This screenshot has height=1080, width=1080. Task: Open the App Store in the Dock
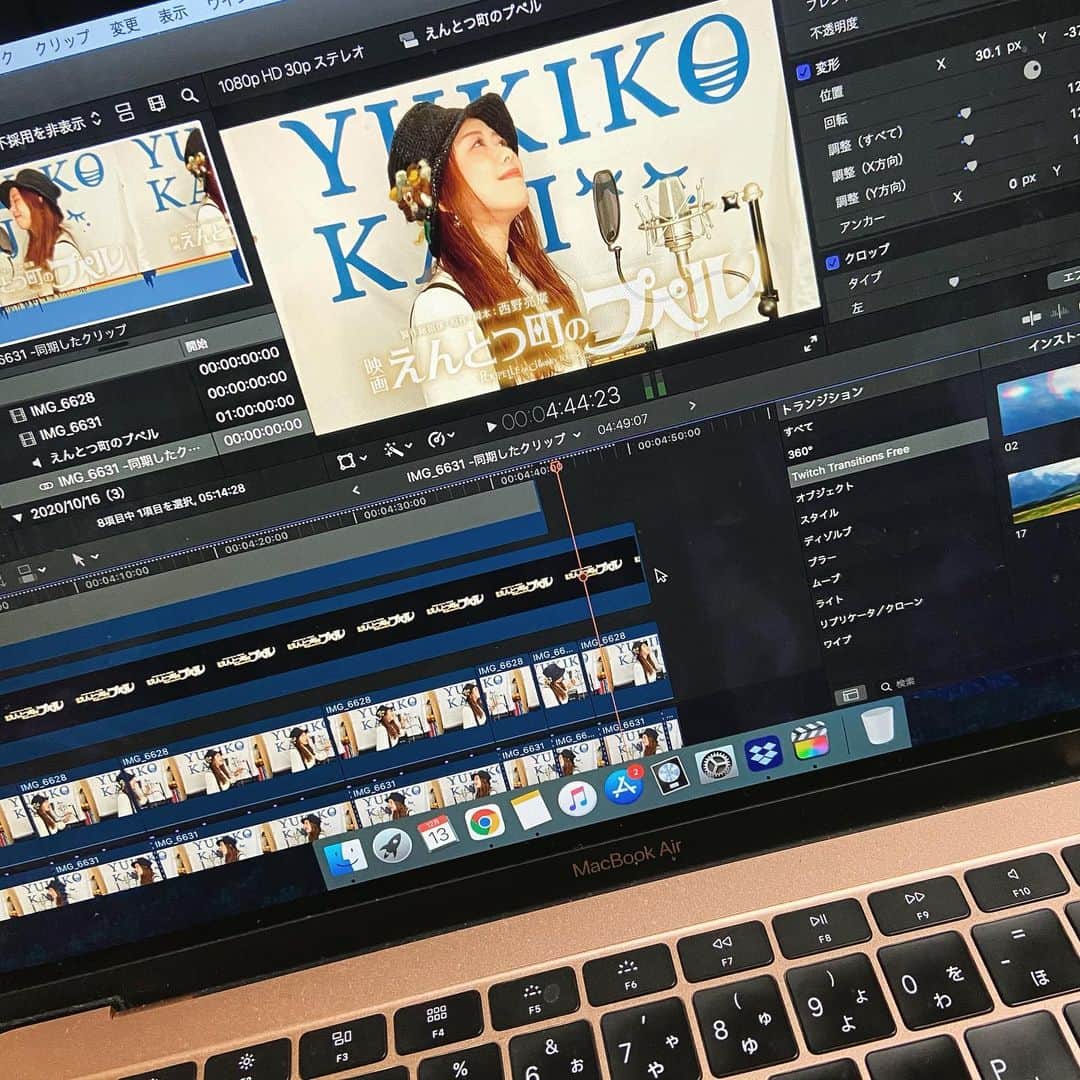click(624, 787)
